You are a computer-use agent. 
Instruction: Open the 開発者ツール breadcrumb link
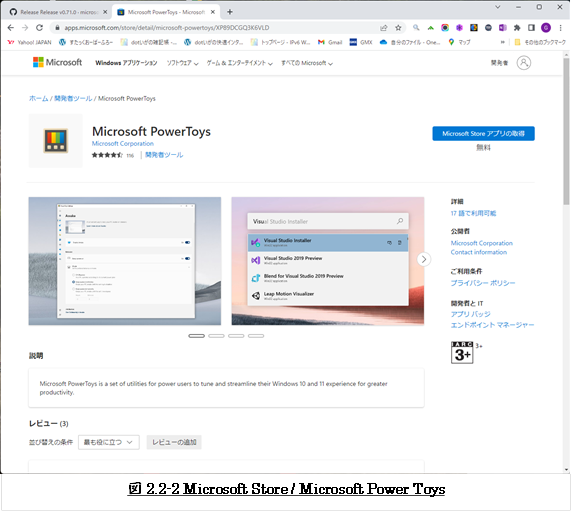tap(73, 98)
